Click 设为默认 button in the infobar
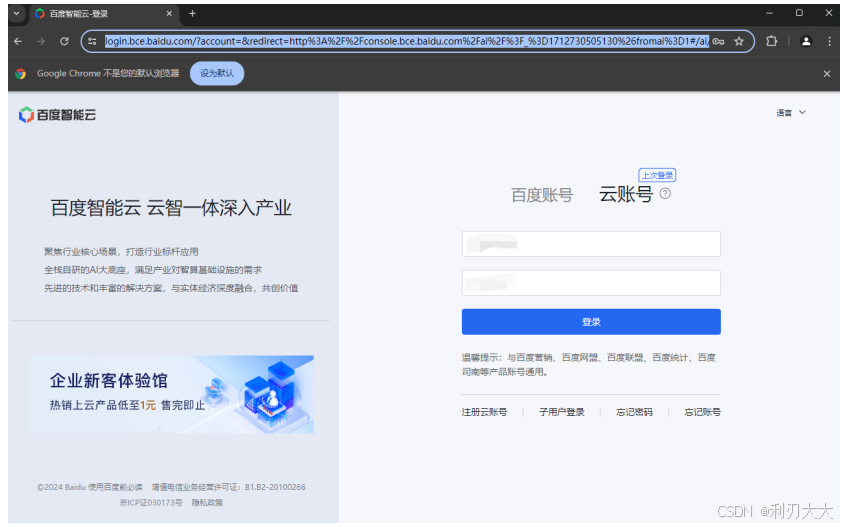The image size is (845, 527). coord(217,73)
